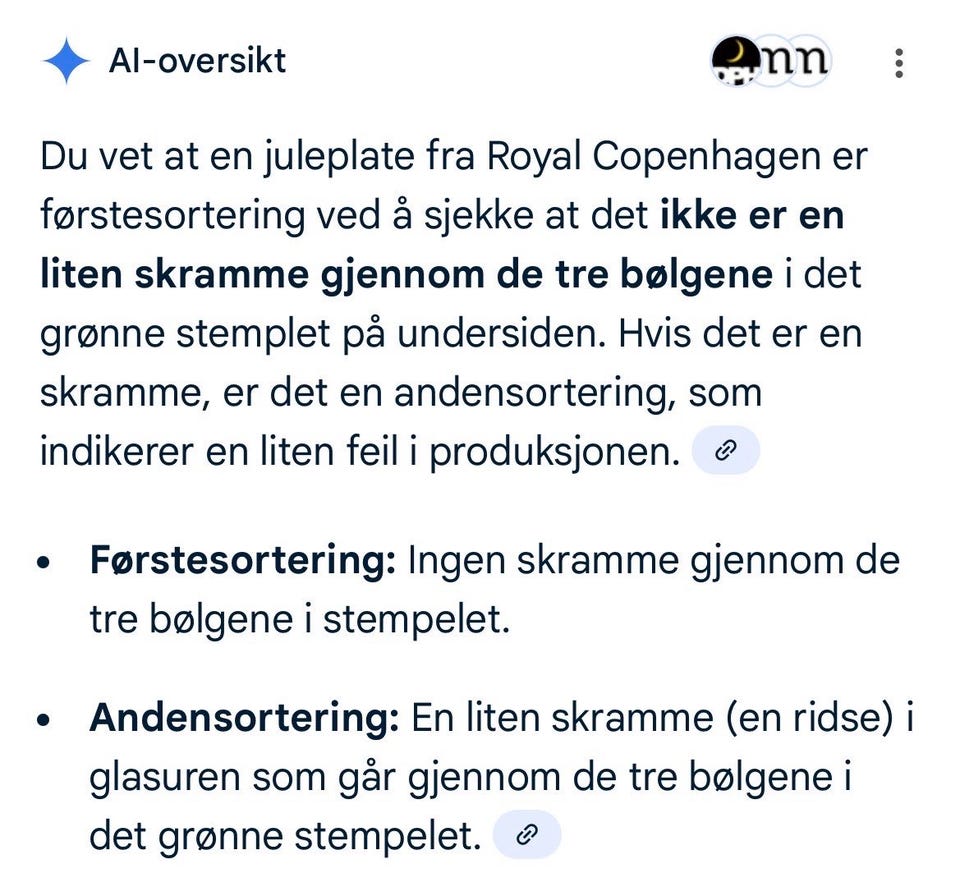960x896 pixels.
Task: Click the overlapping favicon cluster to reveal all sources
Action: [770, 60]
